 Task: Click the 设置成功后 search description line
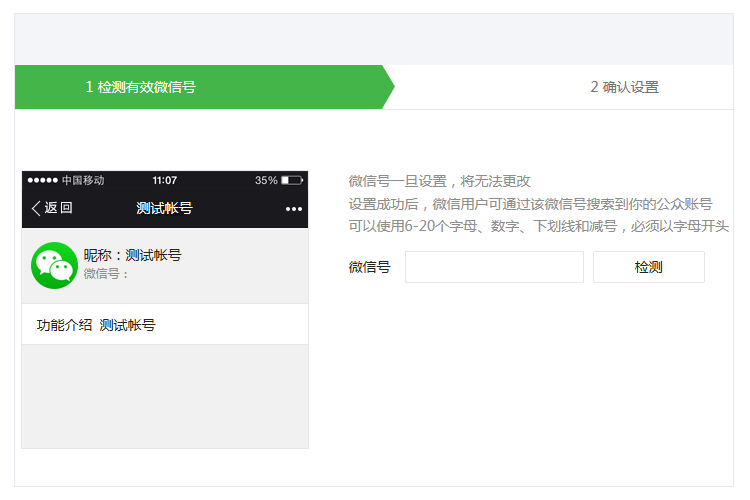point(530,204)
